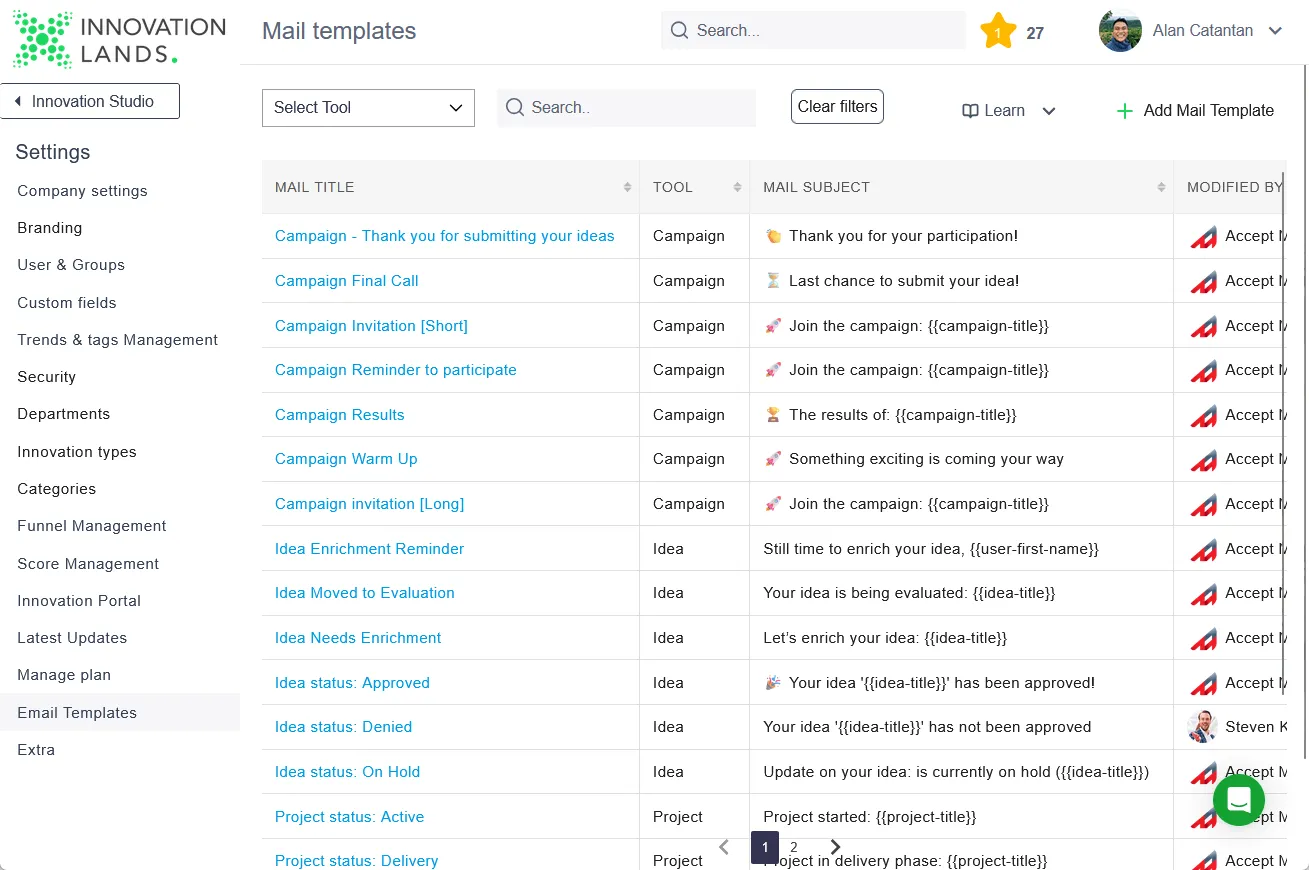Go to next page arrow in pagination

(836, 847)
